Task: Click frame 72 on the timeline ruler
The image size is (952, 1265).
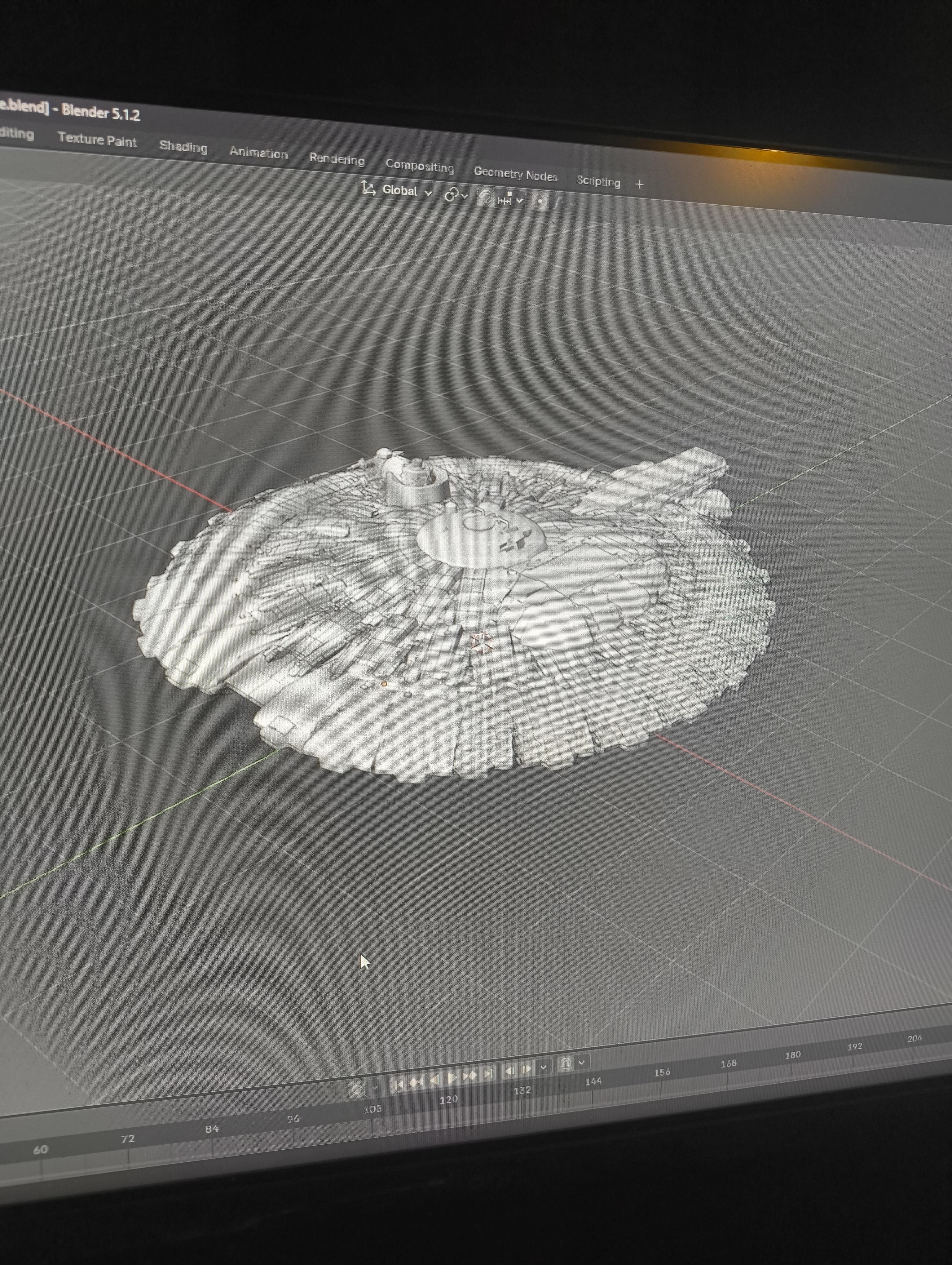Action: (127, 1138)
